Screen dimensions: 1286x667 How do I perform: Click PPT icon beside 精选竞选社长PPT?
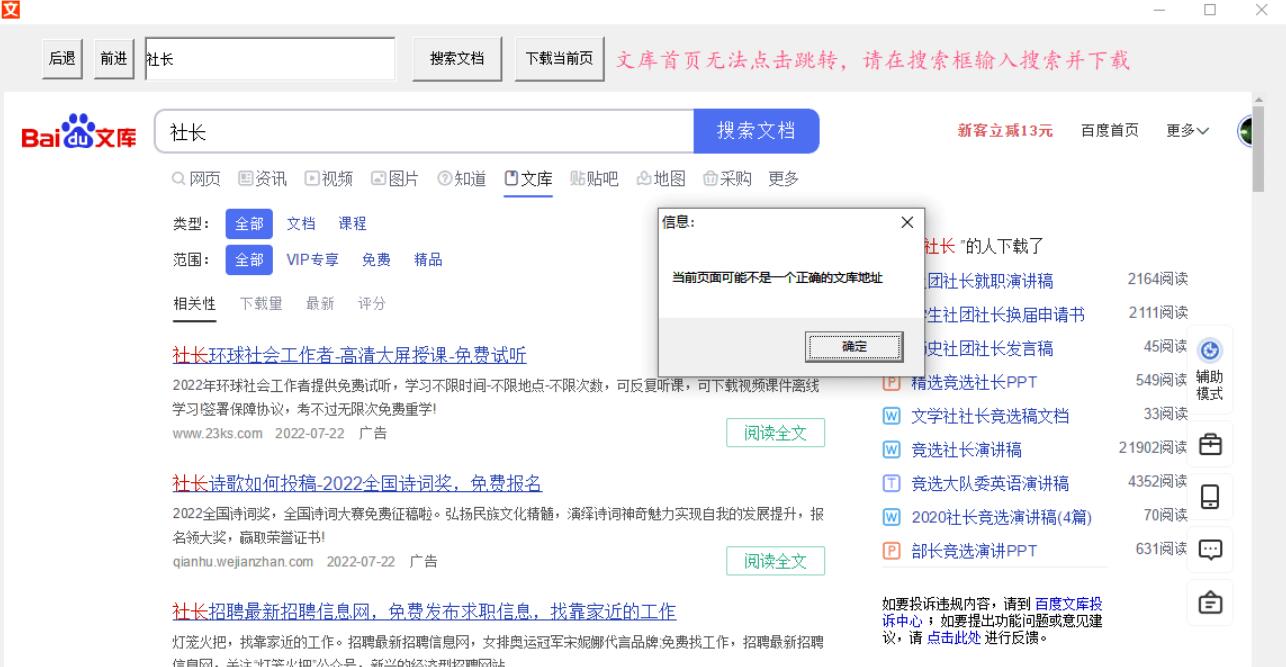tap(892, 382)
